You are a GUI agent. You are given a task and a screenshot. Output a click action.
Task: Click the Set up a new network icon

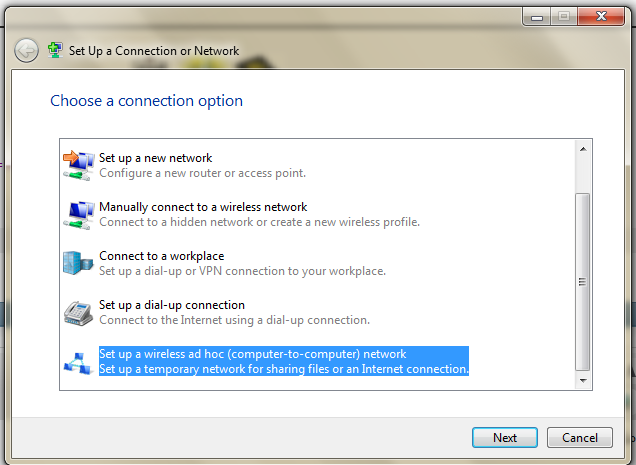point(78,165)
